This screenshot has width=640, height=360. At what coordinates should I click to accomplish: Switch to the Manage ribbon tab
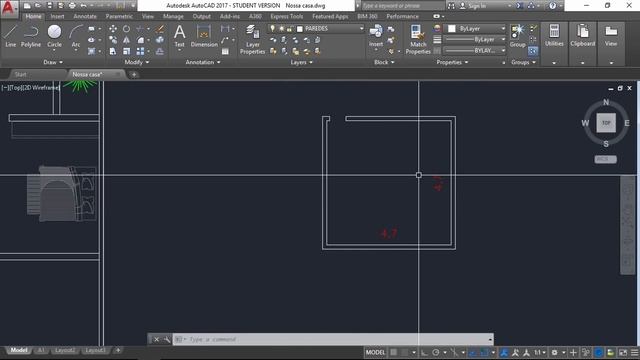pos(173,16)
